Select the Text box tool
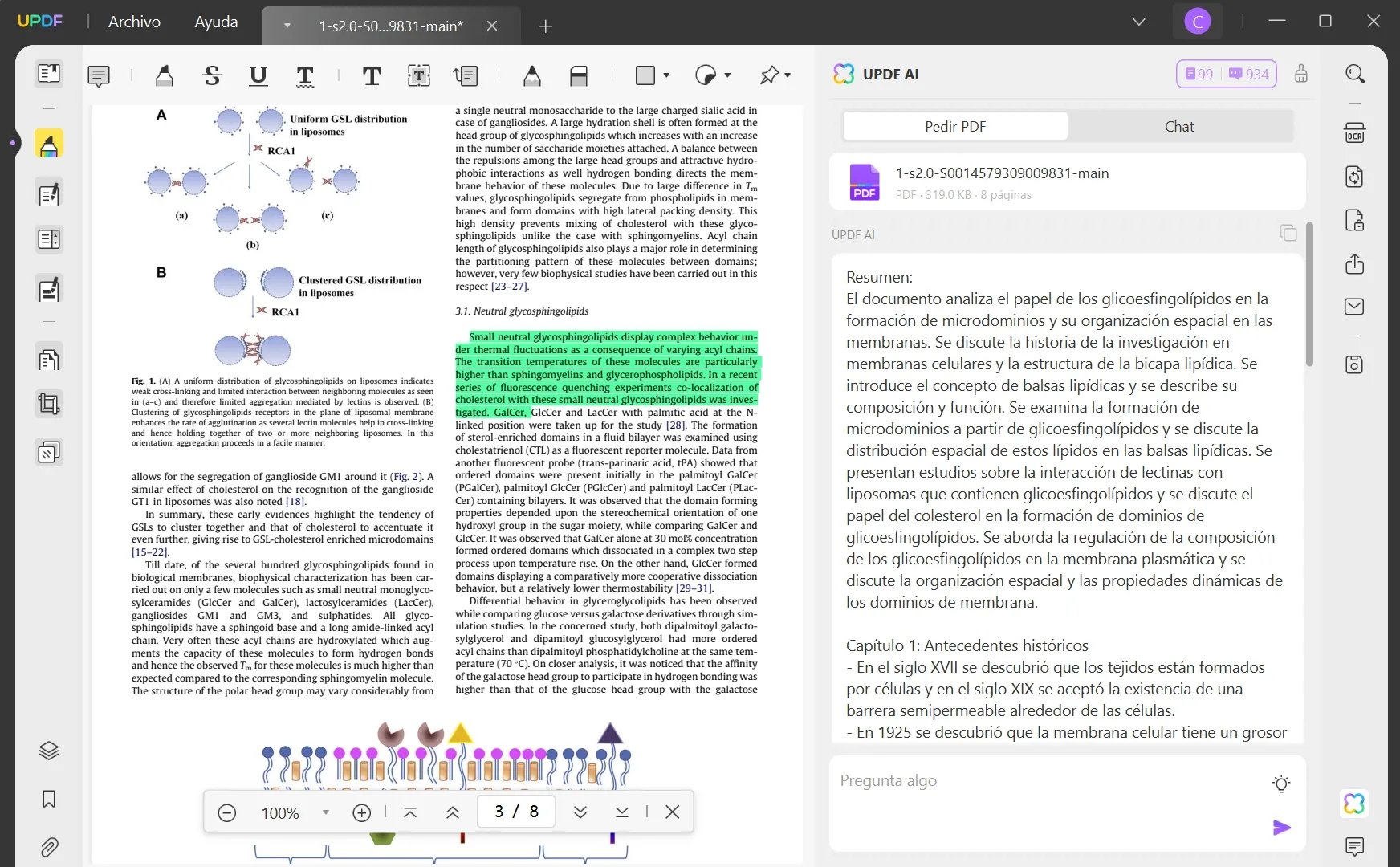The image size is (1400, 867). [x=419, y=76]
